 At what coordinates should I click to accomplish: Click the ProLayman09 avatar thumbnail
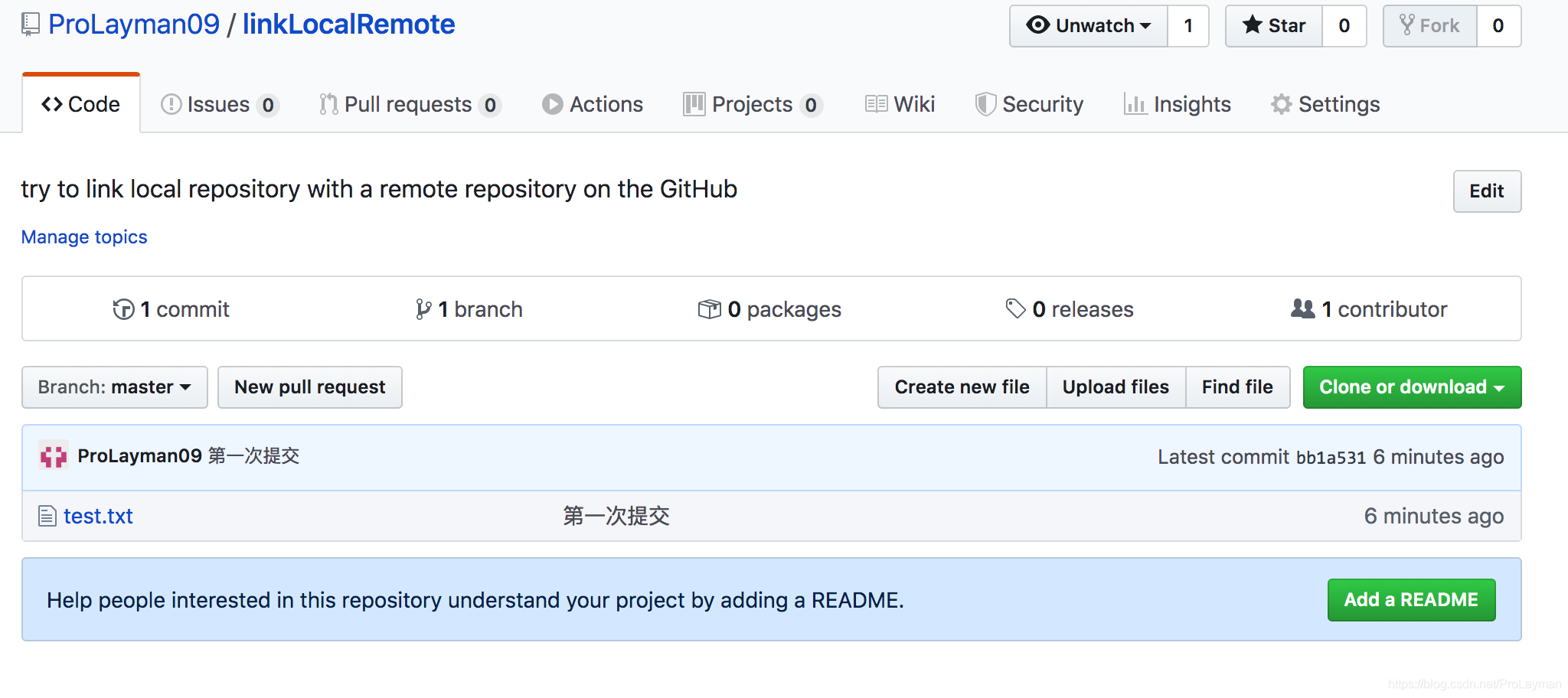(54, 456)
